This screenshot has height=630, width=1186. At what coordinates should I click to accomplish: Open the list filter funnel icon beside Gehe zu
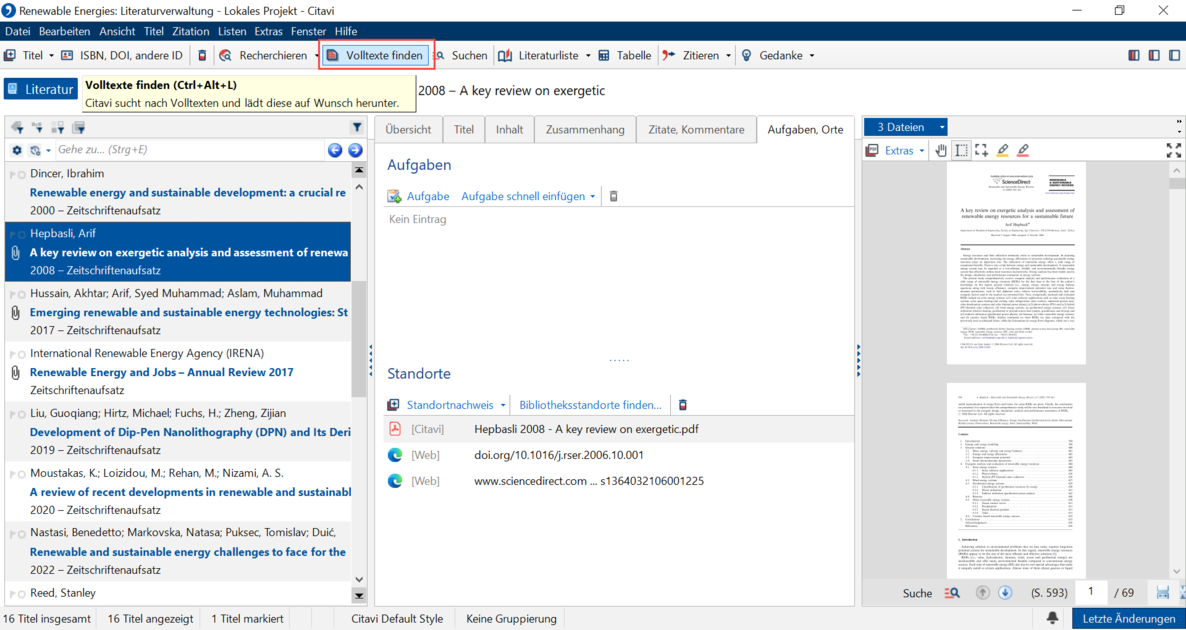[358, 127]
